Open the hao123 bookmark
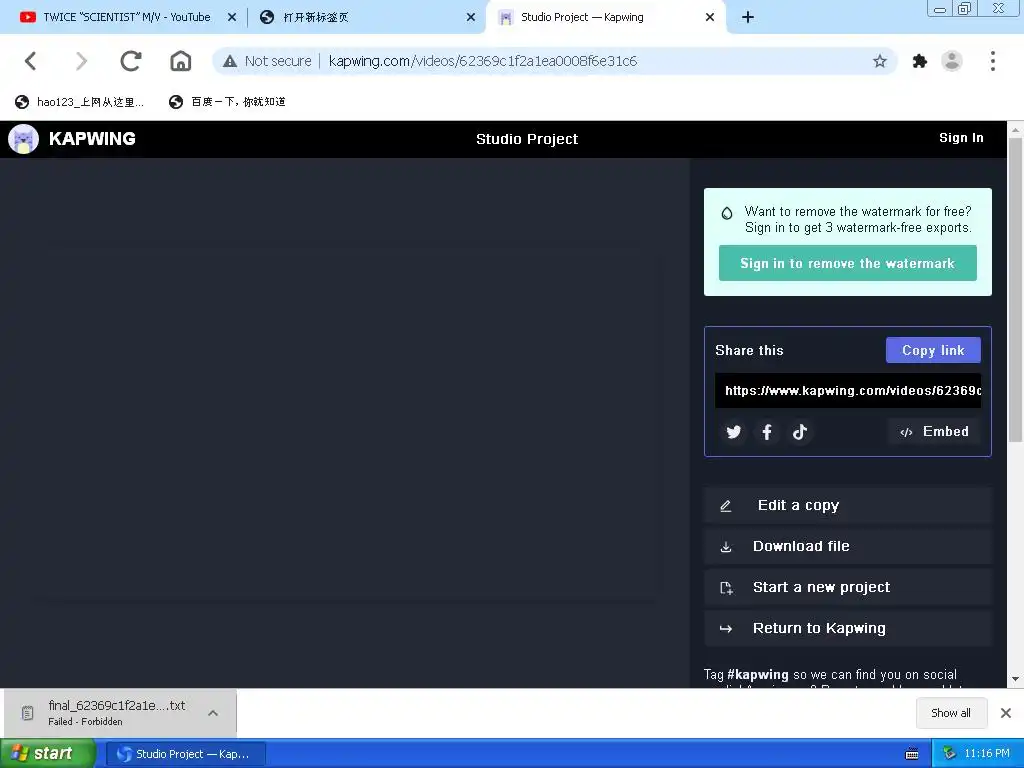1024x768 pixels. [79, 102]
